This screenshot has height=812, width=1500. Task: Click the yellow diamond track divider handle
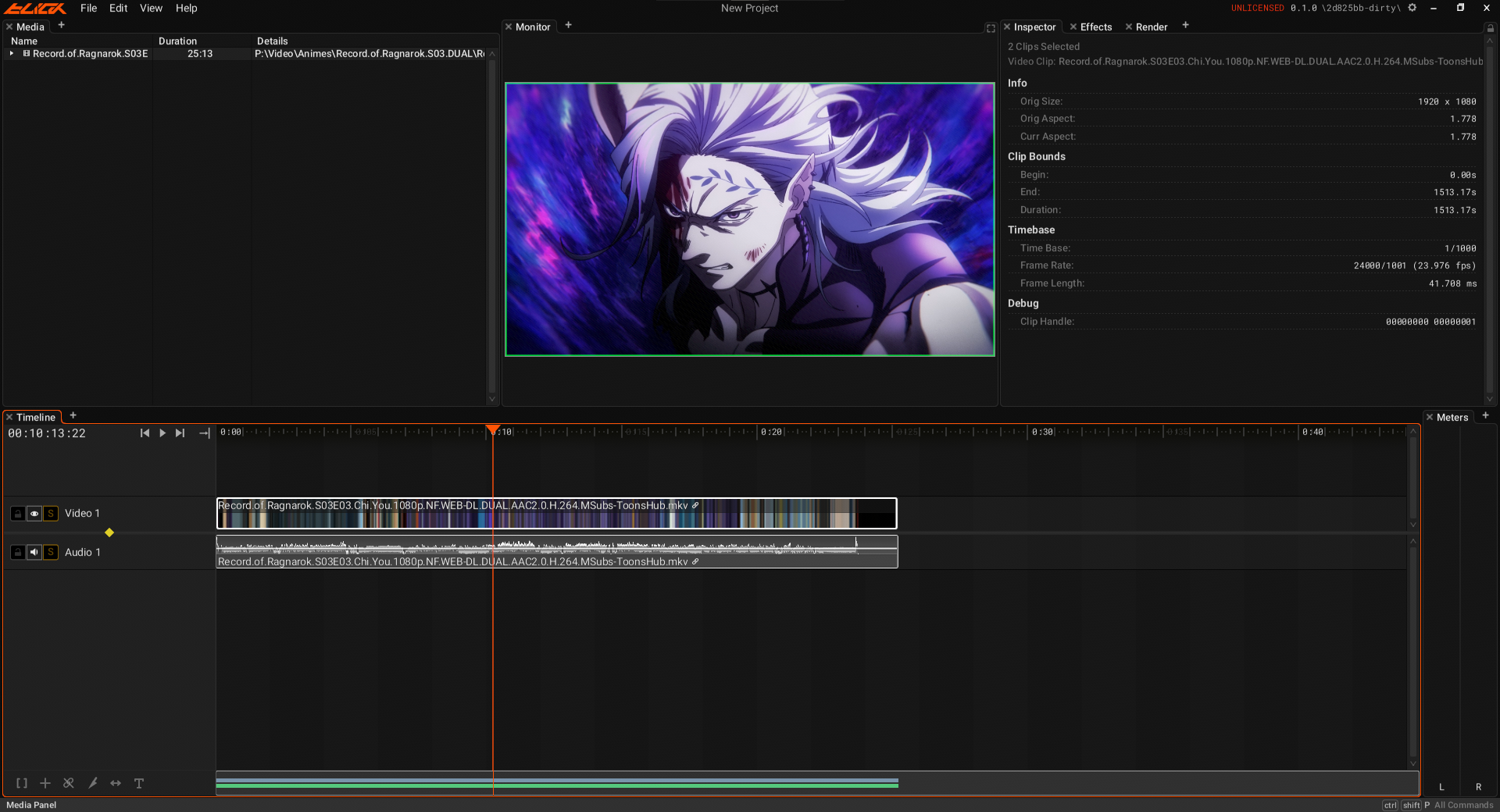109,532
